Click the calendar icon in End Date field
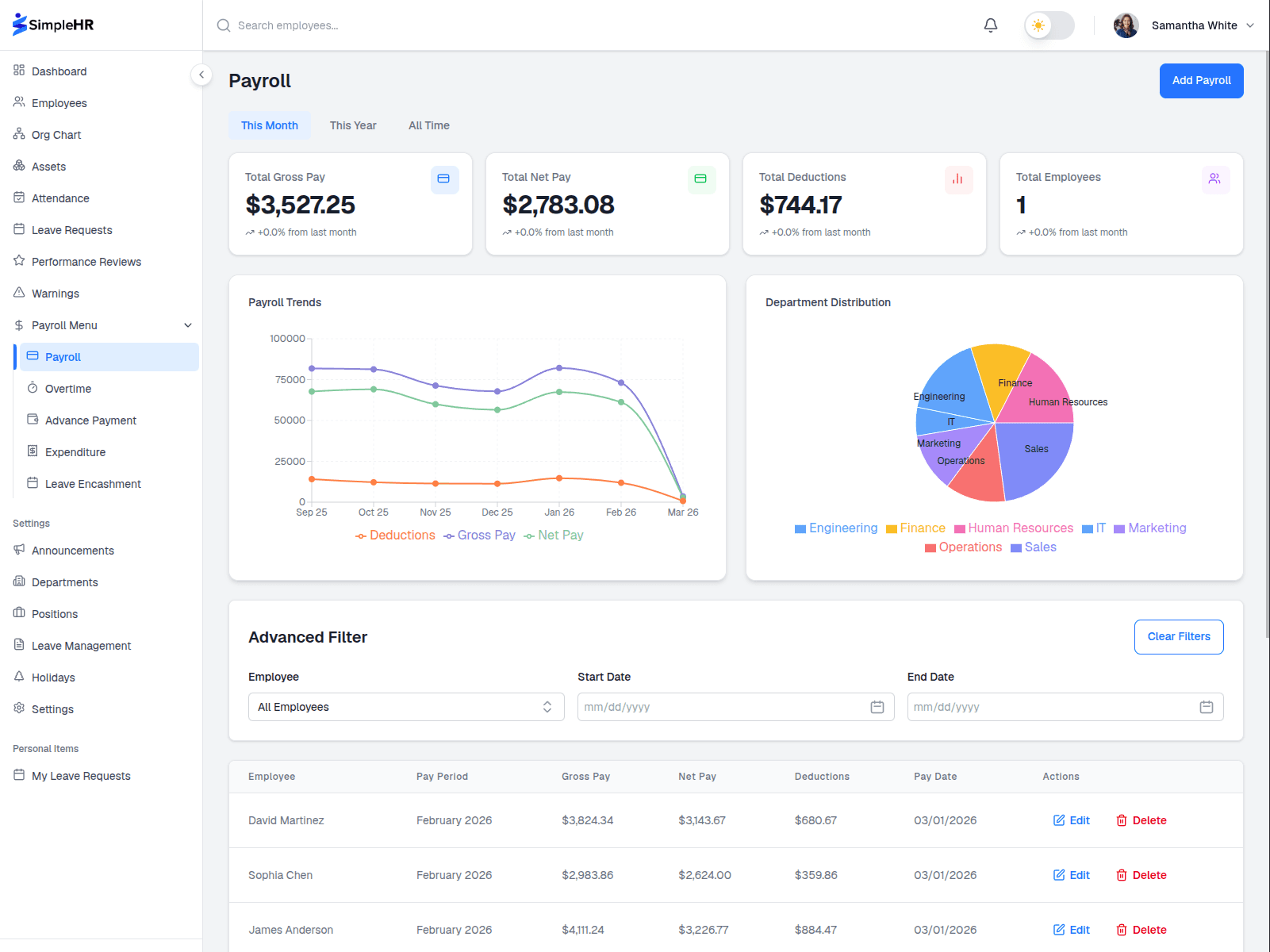 1207,707
